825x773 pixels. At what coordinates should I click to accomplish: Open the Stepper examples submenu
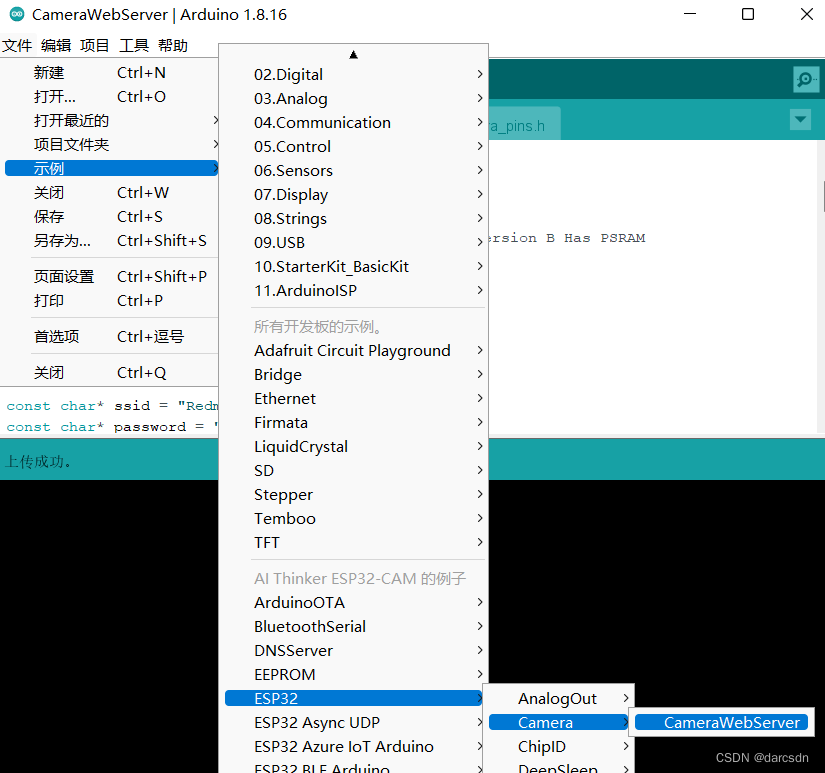point(354,495)
